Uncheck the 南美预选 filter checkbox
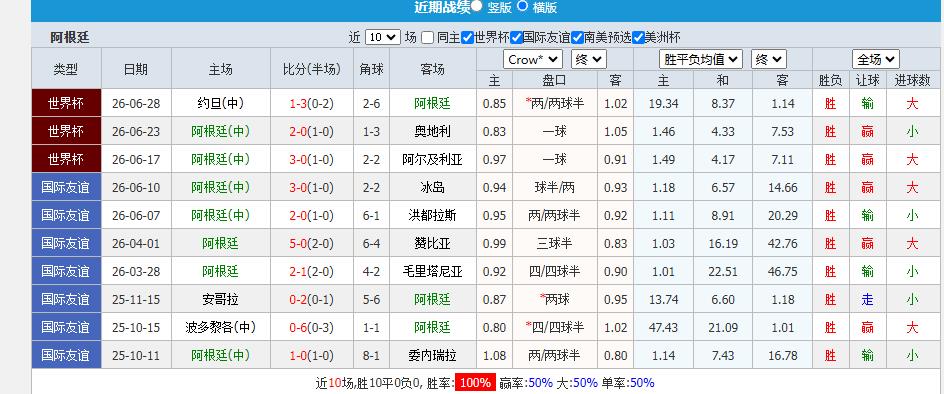The width and height of the screenshot is (944, 394). [x=577, y=37]
